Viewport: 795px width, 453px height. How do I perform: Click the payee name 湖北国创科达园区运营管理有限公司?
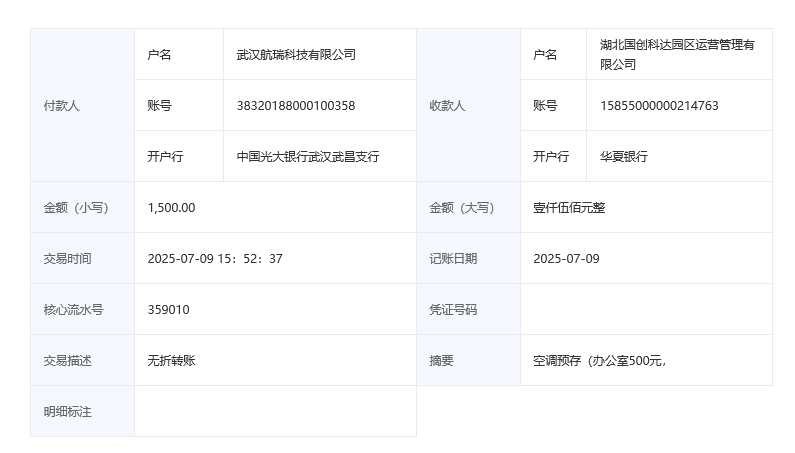tap(677, 55)
